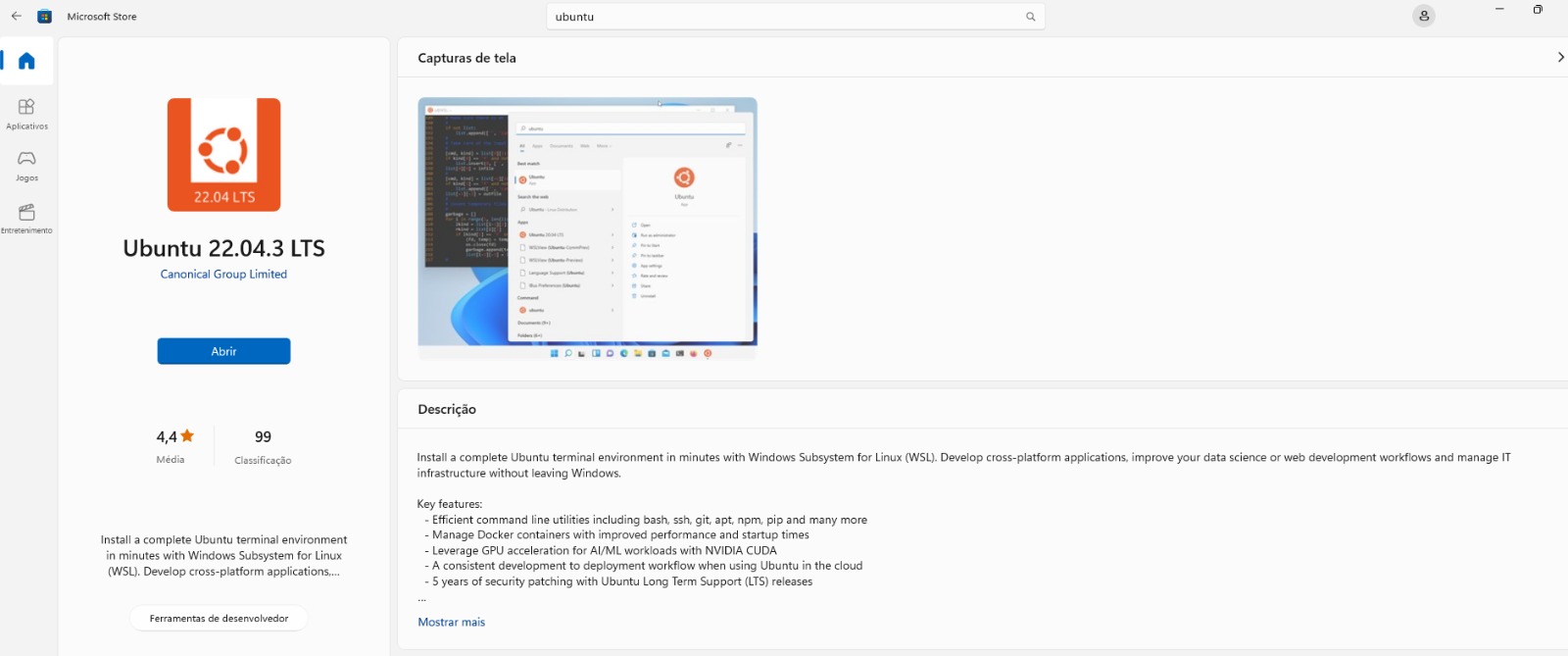
Task: Click the 'Key features:' text
Action: (x=450, y=504)
